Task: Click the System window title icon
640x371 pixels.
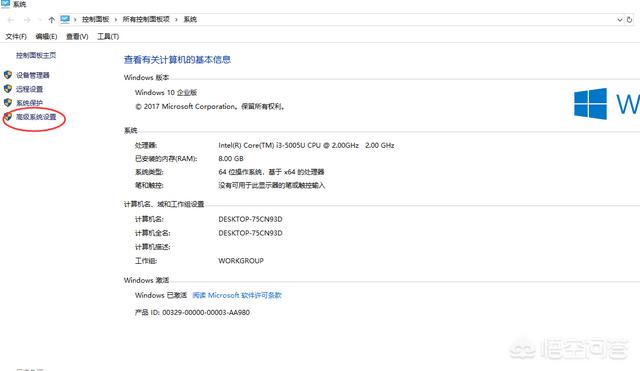Action: pos(5,4)
